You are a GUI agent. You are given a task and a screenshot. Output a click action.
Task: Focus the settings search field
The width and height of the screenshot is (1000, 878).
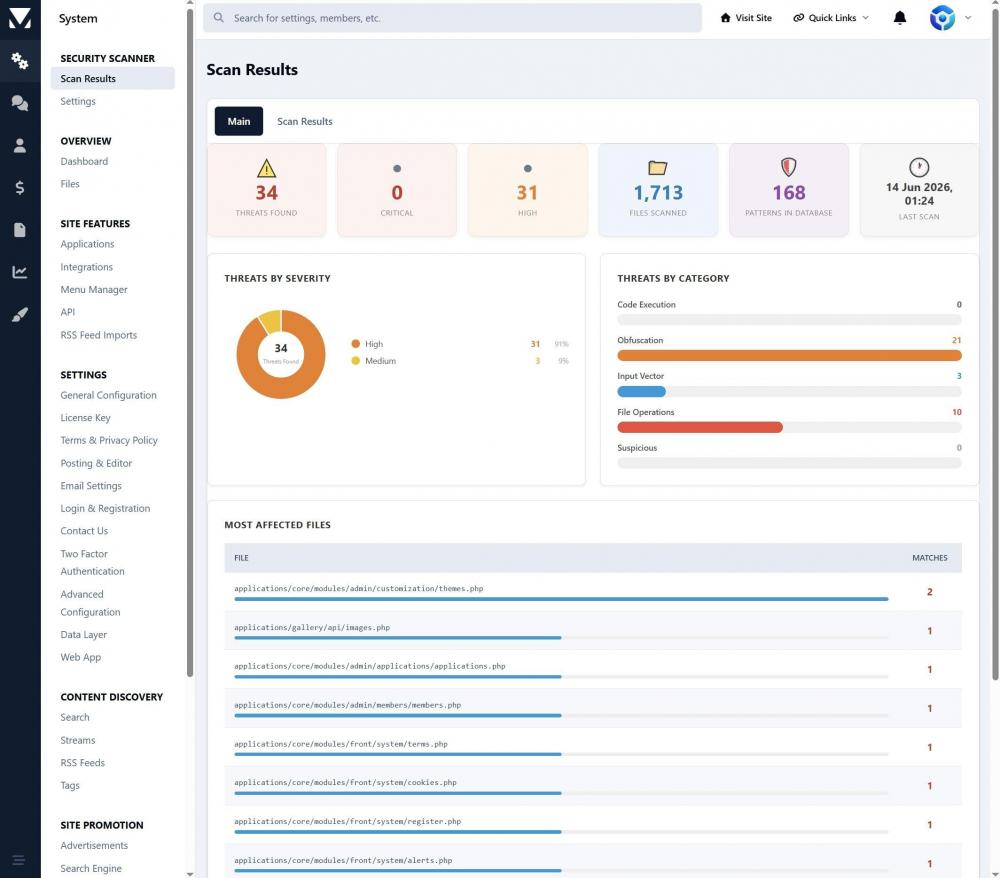[452, 18]
